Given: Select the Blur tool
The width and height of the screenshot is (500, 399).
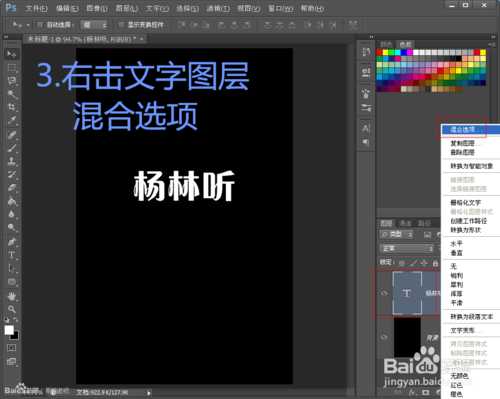Looking at the screenshot, I should point(12,214).
